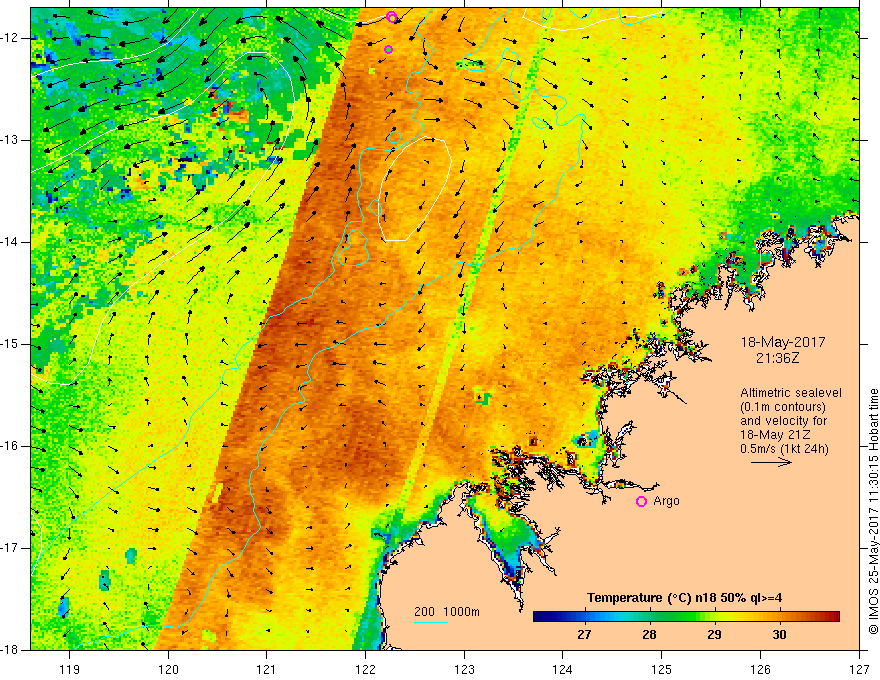Click the large magenta Argo float marker near 122.3E
Screen dimensions: 880x680
[392, 17]
